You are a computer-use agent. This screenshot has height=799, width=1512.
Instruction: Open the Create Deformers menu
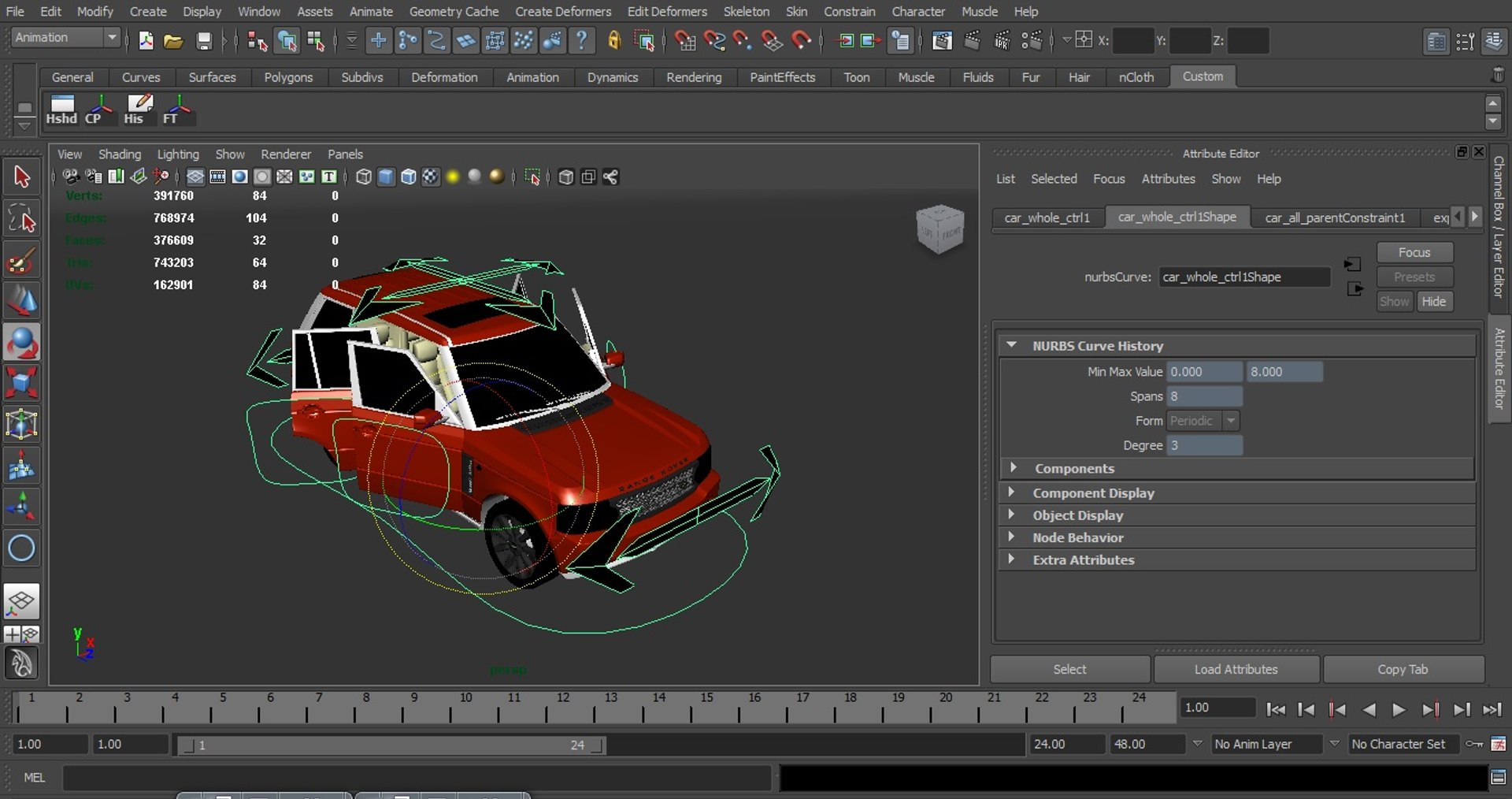tap(563, 11)
